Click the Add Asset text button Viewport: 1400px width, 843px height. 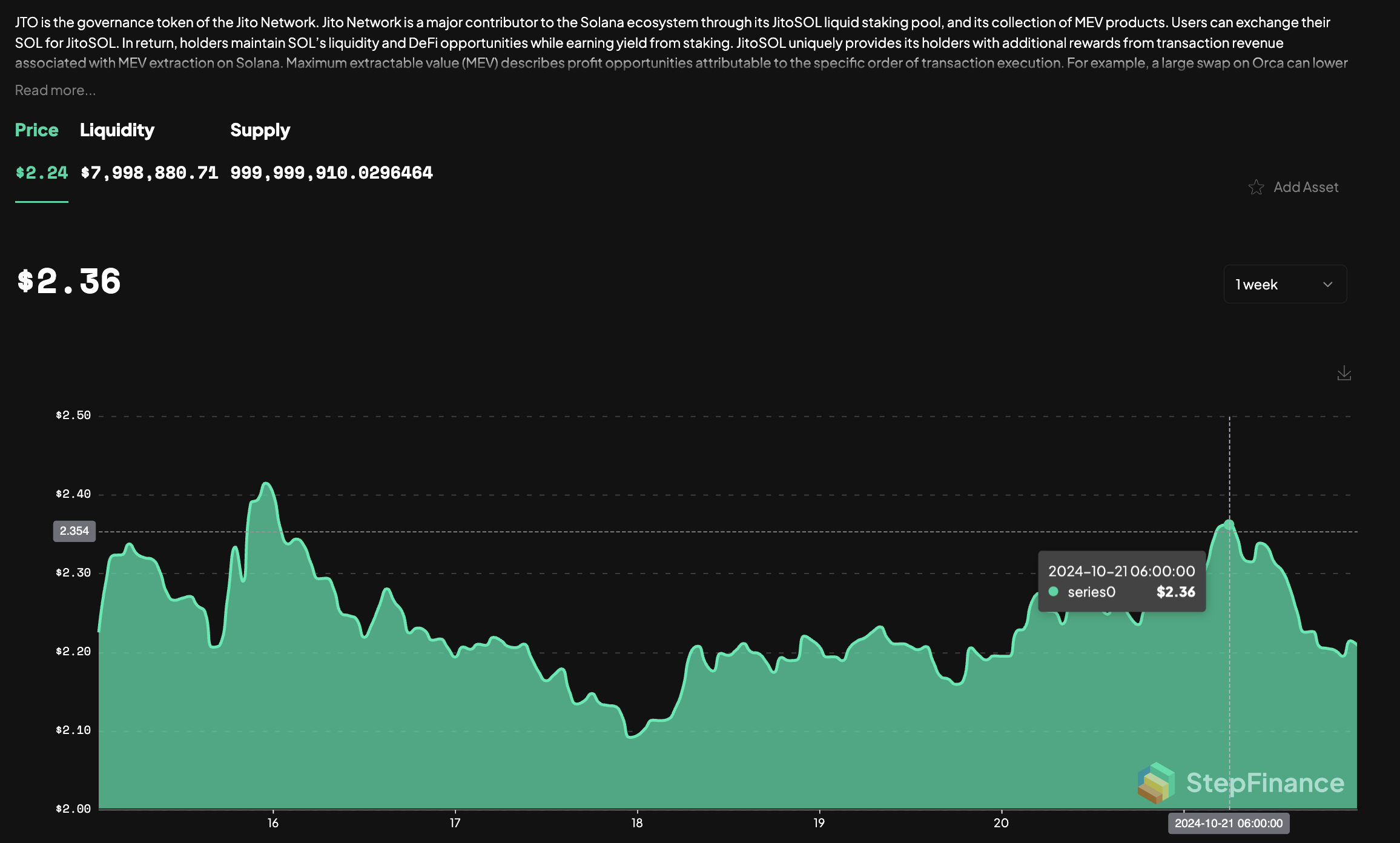(1306, 187)
